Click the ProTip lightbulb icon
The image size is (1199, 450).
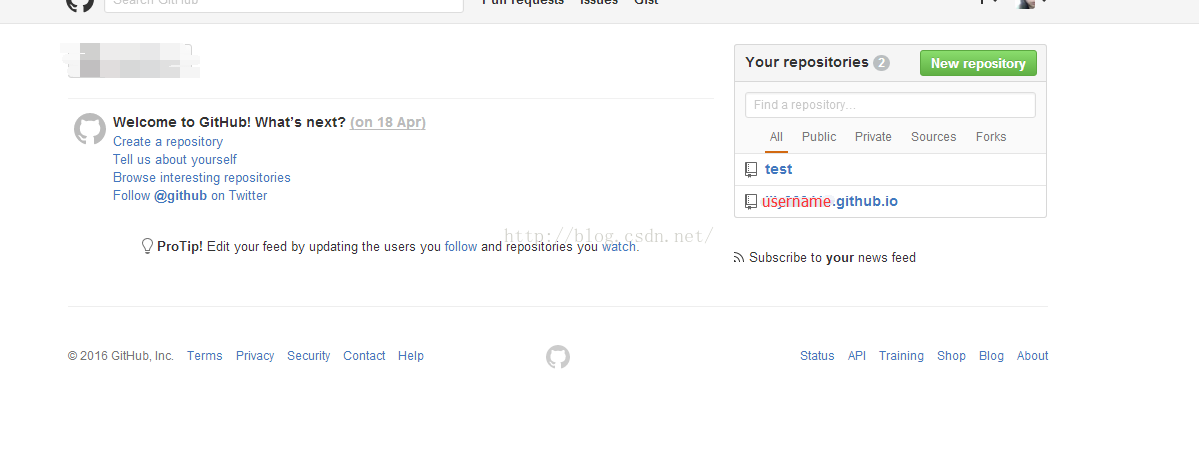click(148, 246)
